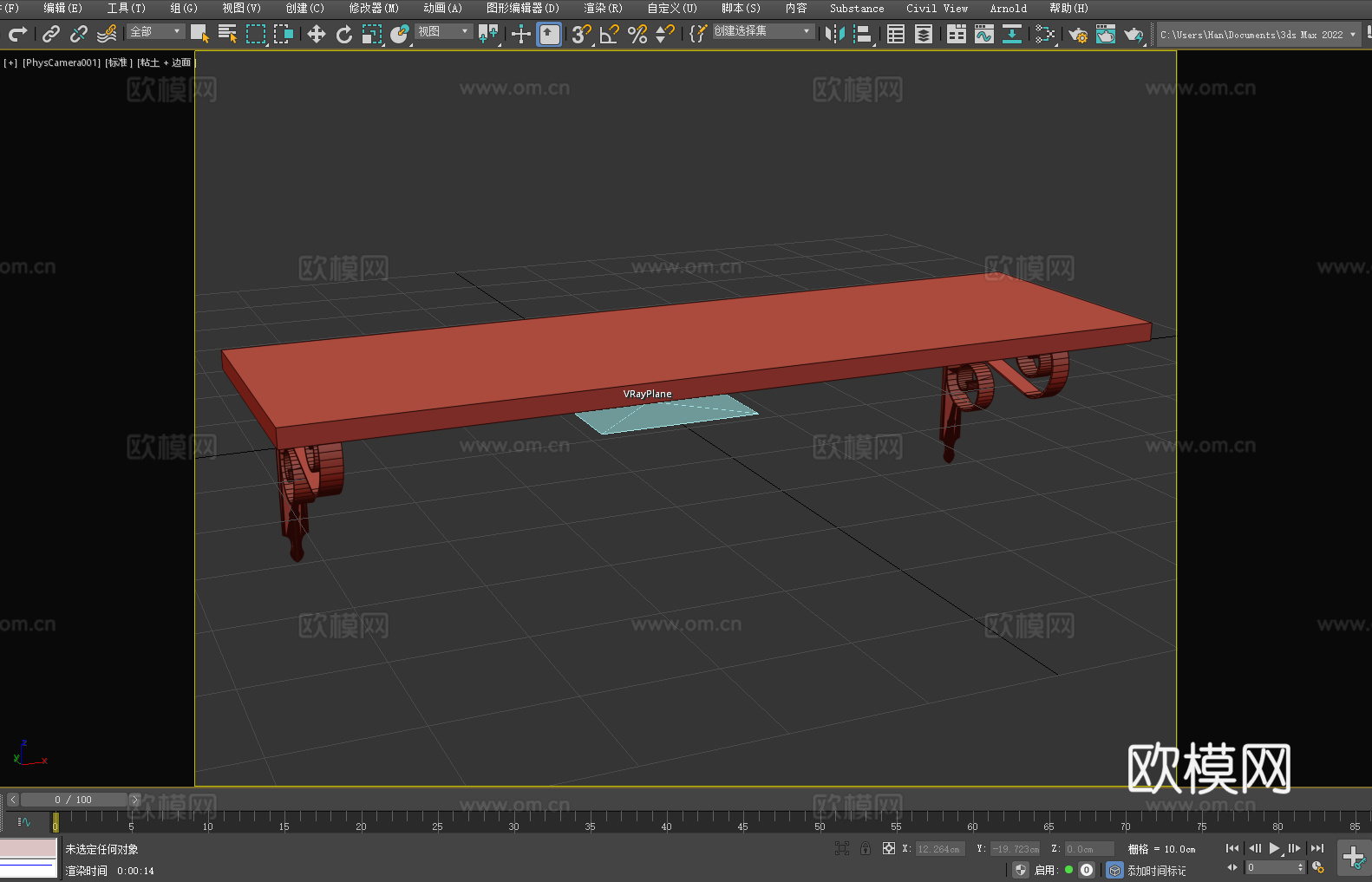Click the Rectangular Selection Region icon

pyautogui.click(x=256, y=34)
